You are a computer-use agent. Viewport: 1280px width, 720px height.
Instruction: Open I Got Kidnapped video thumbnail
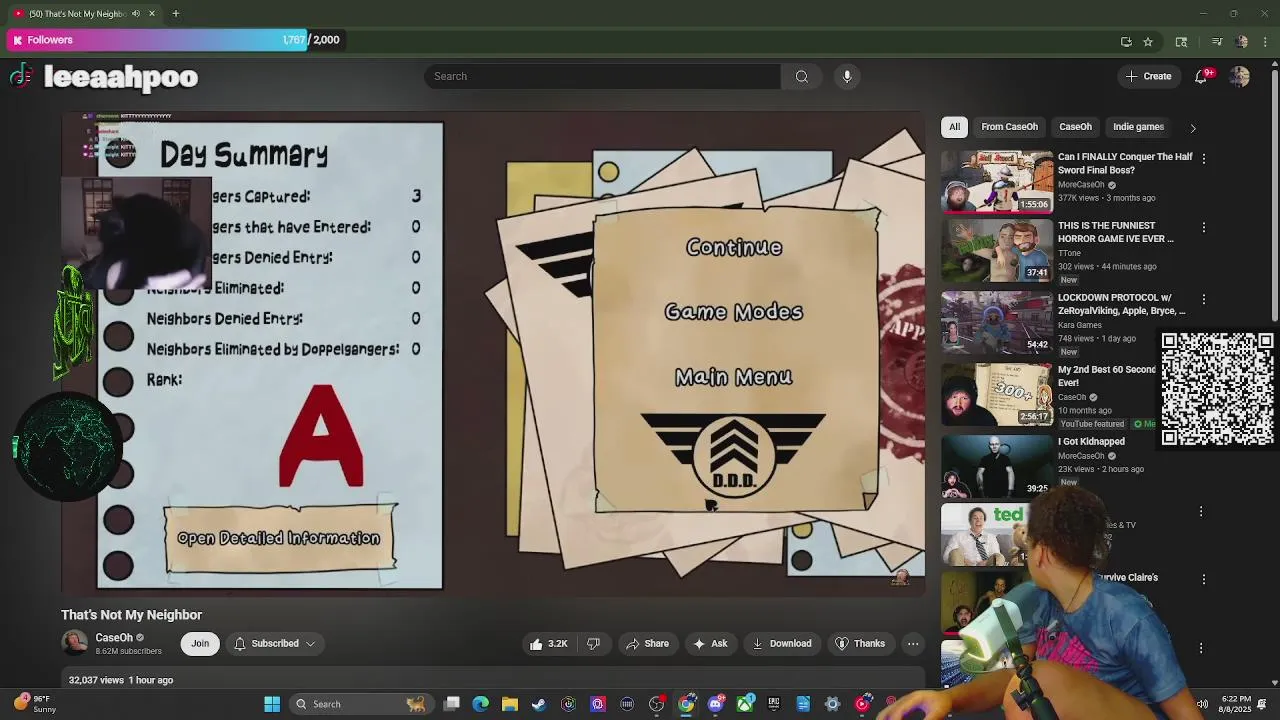point(997,464)
